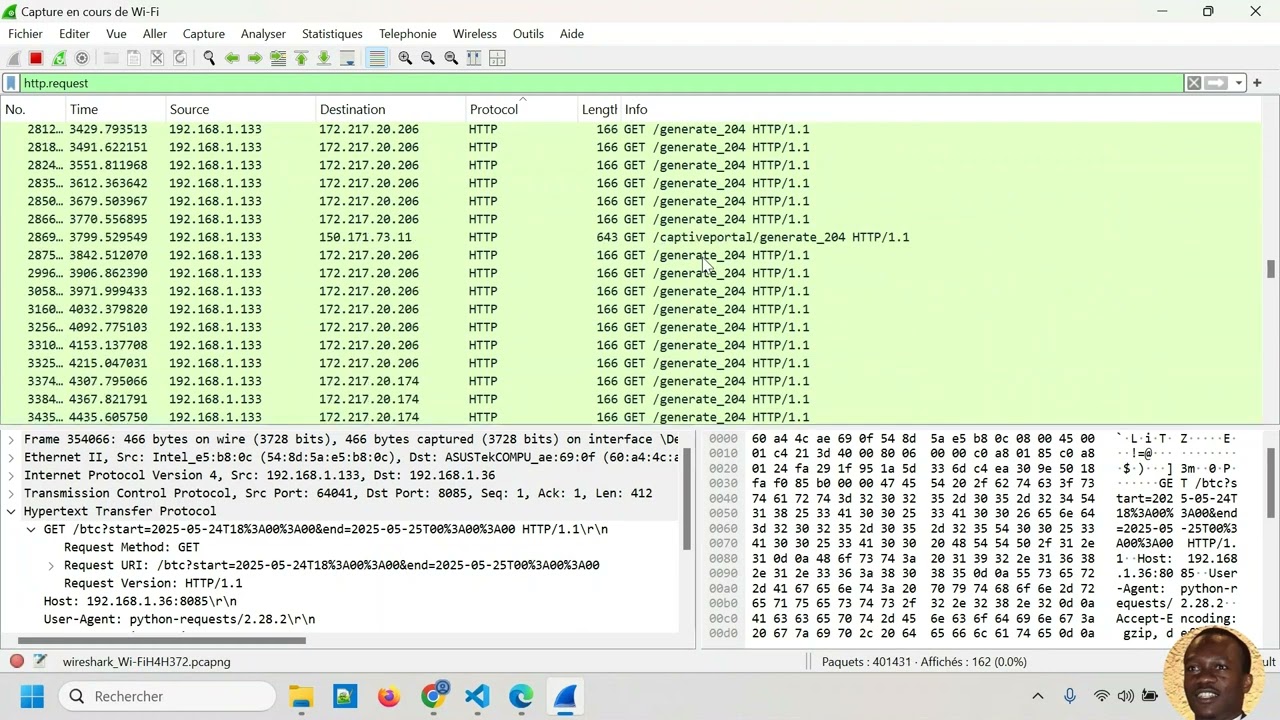This screenshot has width=1280, height=720.
Task: Sort packets by the No. column
Action: pos(33,109)
